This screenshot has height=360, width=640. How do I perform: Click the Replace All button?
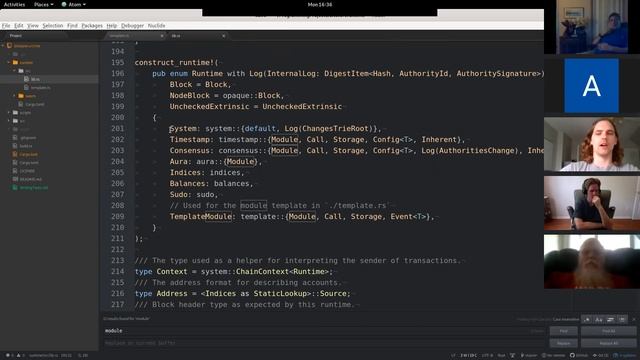pyautogui.click(x=609, y=343)
